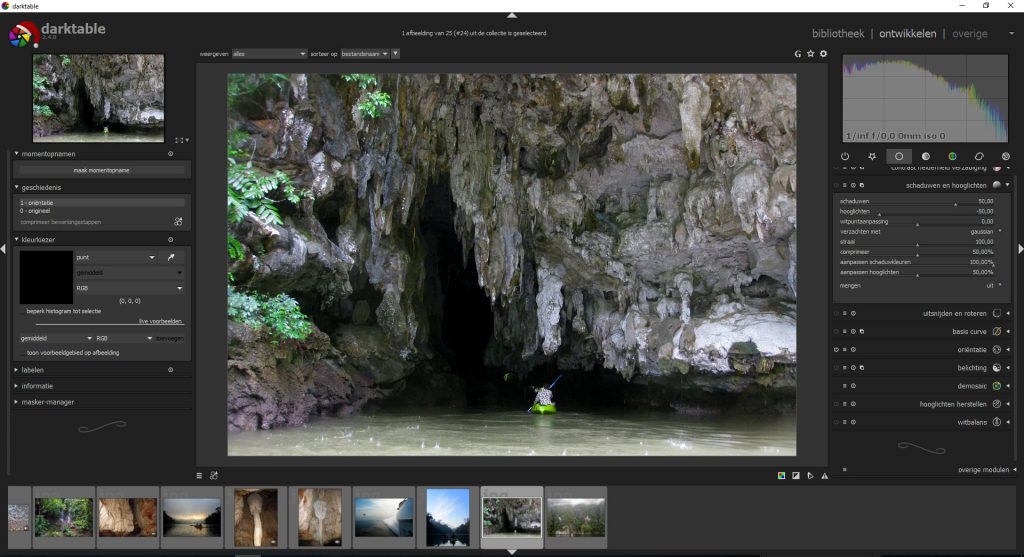Adjust the schaduwen slider

tap(917, 202)
